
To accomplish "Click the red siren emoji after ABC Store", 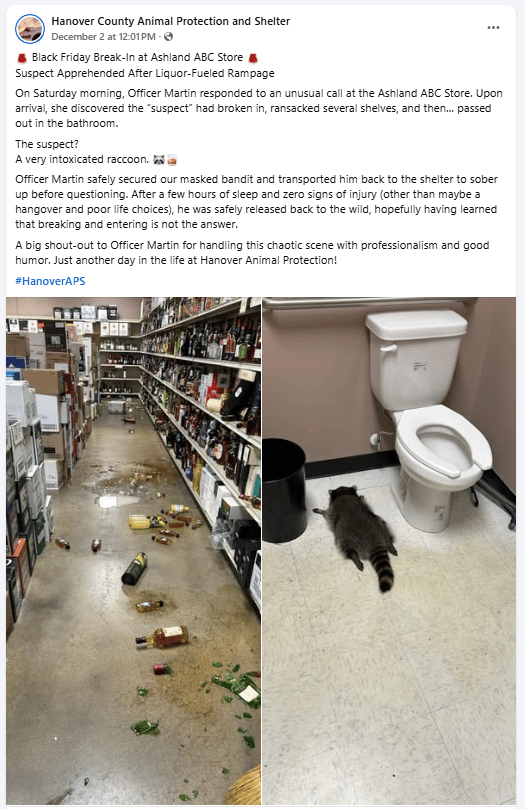I will click(x=253, y=58).
